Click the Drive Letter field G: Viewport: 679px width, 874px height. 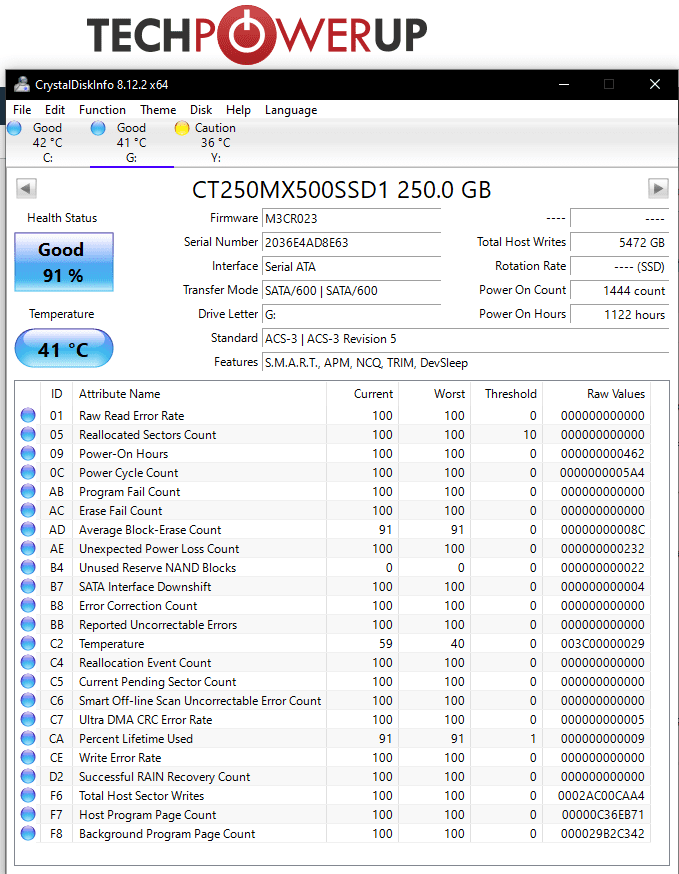coord(351,314)
